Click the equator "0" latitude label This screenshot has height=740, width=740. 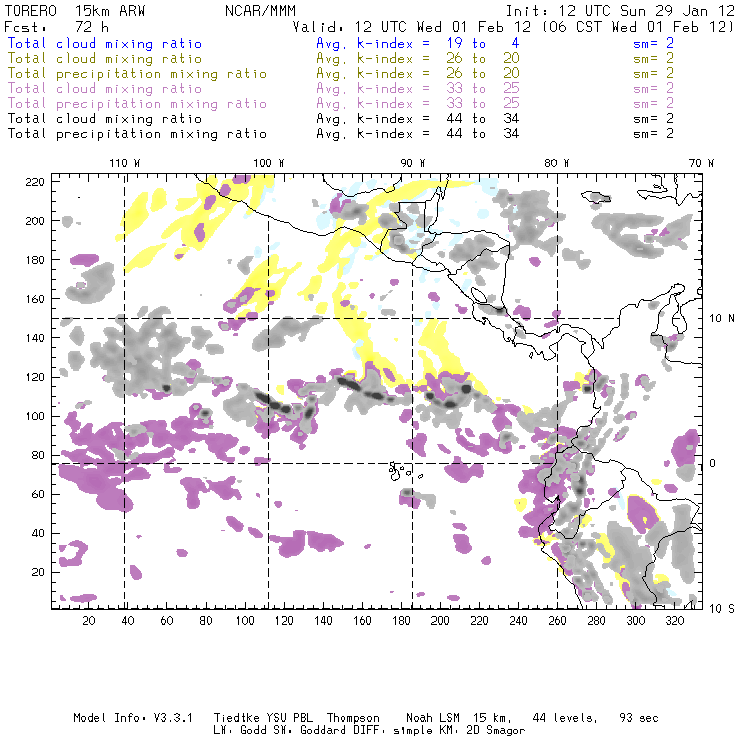click(x=713, y=463)
